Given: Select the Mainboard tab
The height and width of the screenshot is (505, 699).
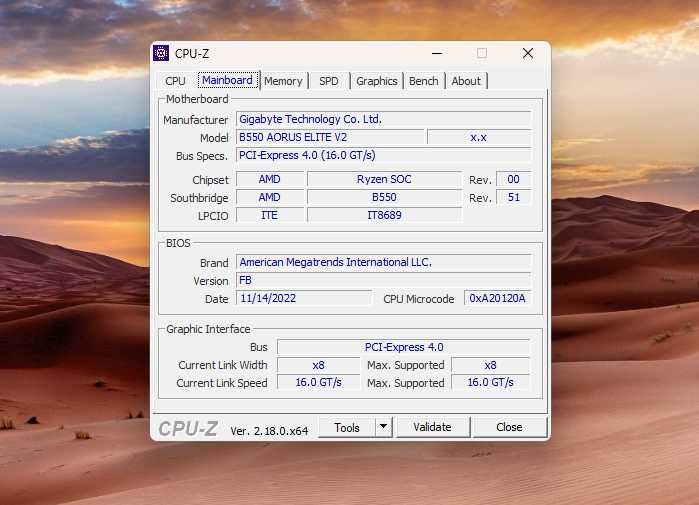Looking at the screenshot, I should 227,80.
